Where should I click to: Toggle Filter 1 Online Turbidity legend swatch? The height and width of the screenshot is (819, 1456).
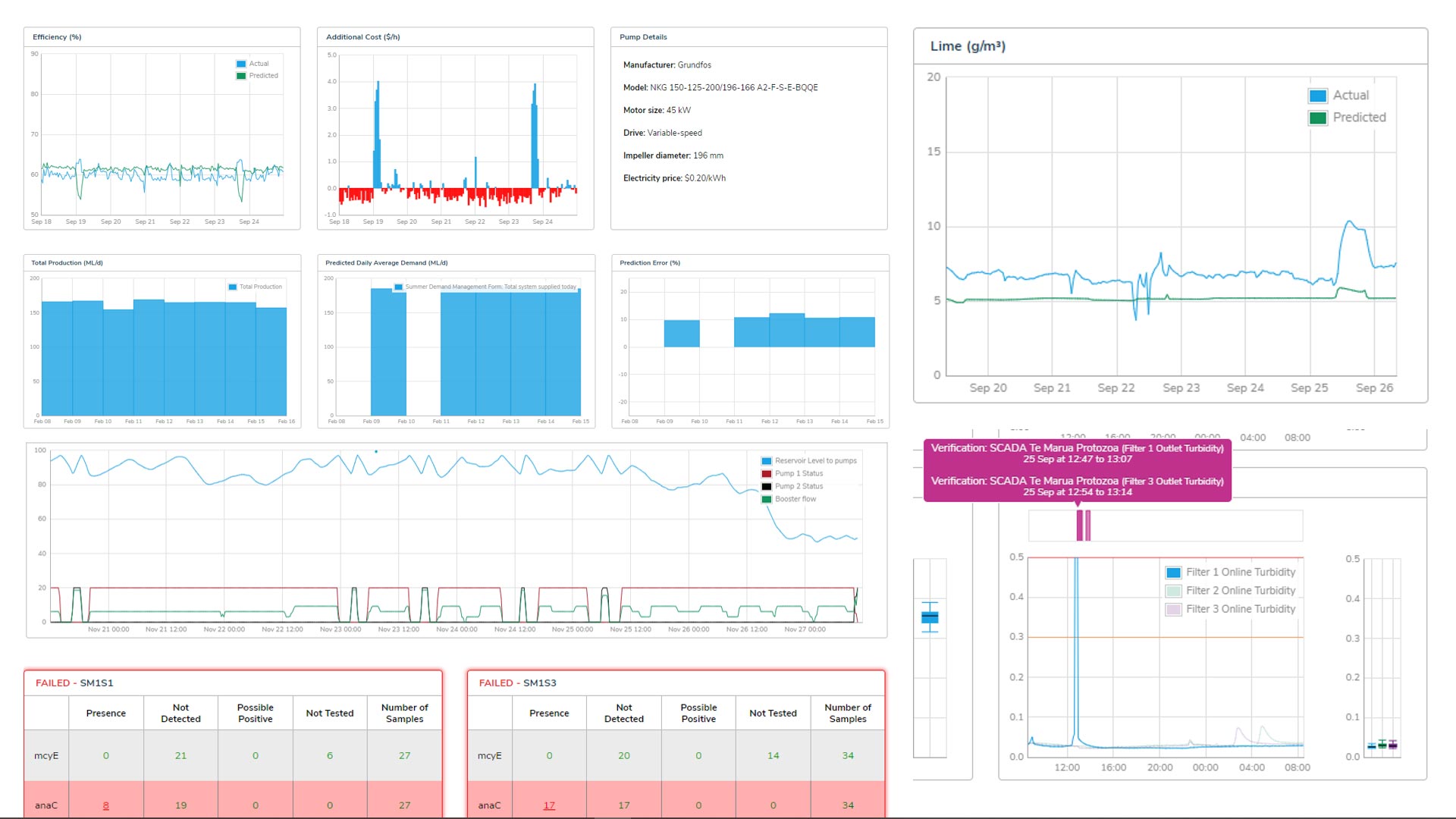coord(1173,573)
